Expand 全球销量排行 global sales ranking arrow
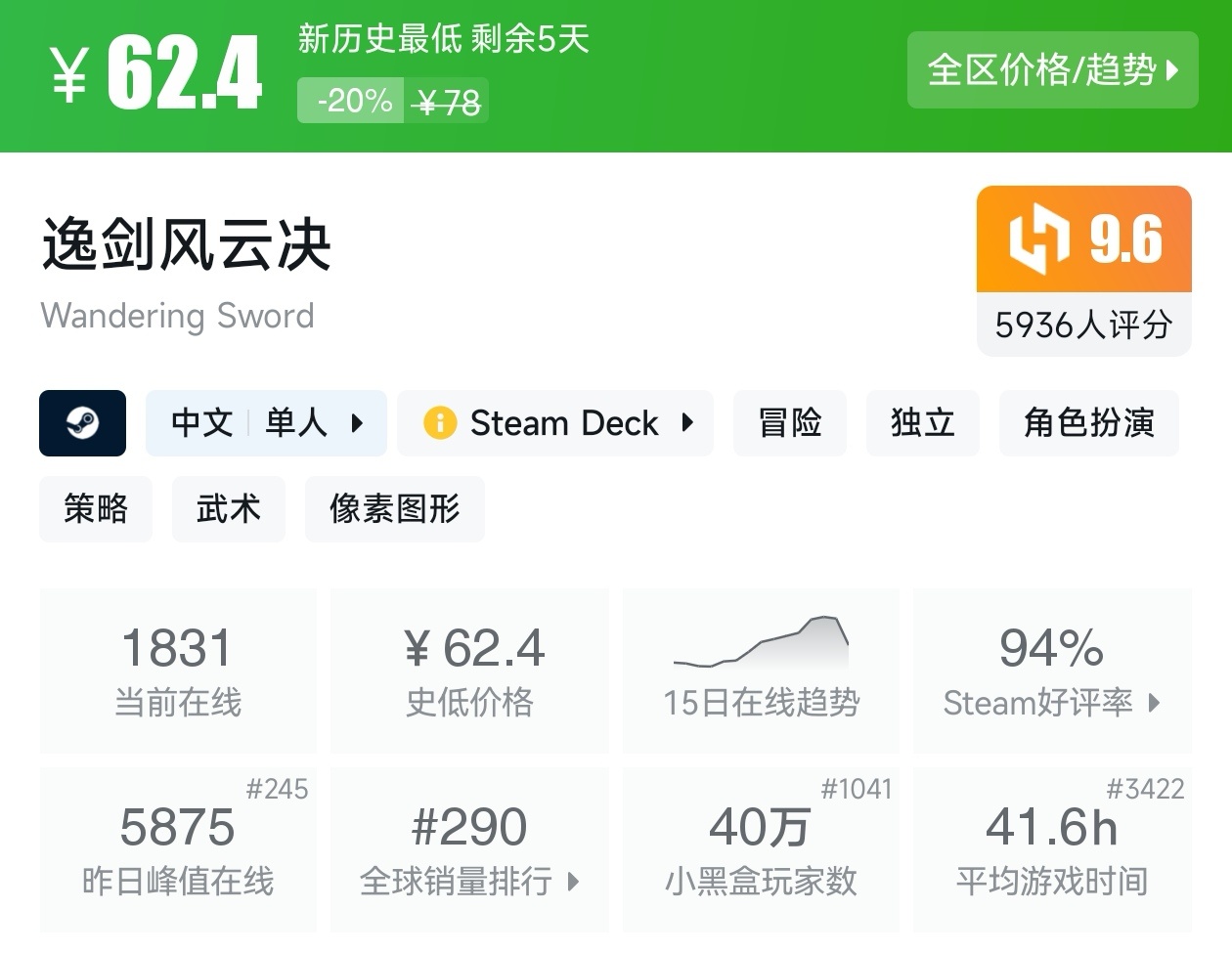Viewport: 1232px width, 953px height. [574, 882]
